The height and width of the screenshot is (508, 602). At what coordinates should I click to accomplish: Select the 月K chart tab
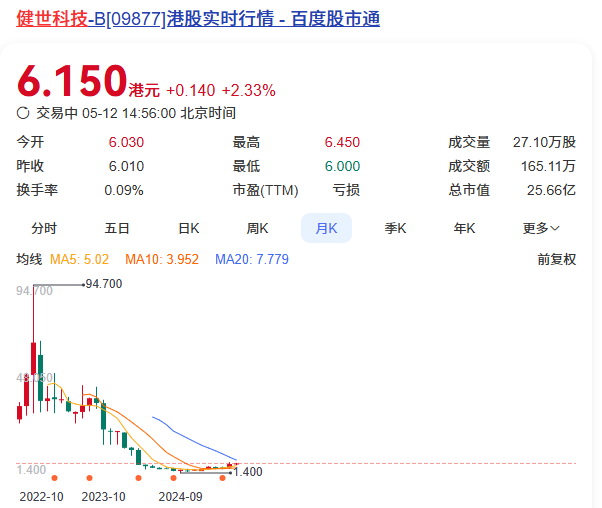pos(326,228)
